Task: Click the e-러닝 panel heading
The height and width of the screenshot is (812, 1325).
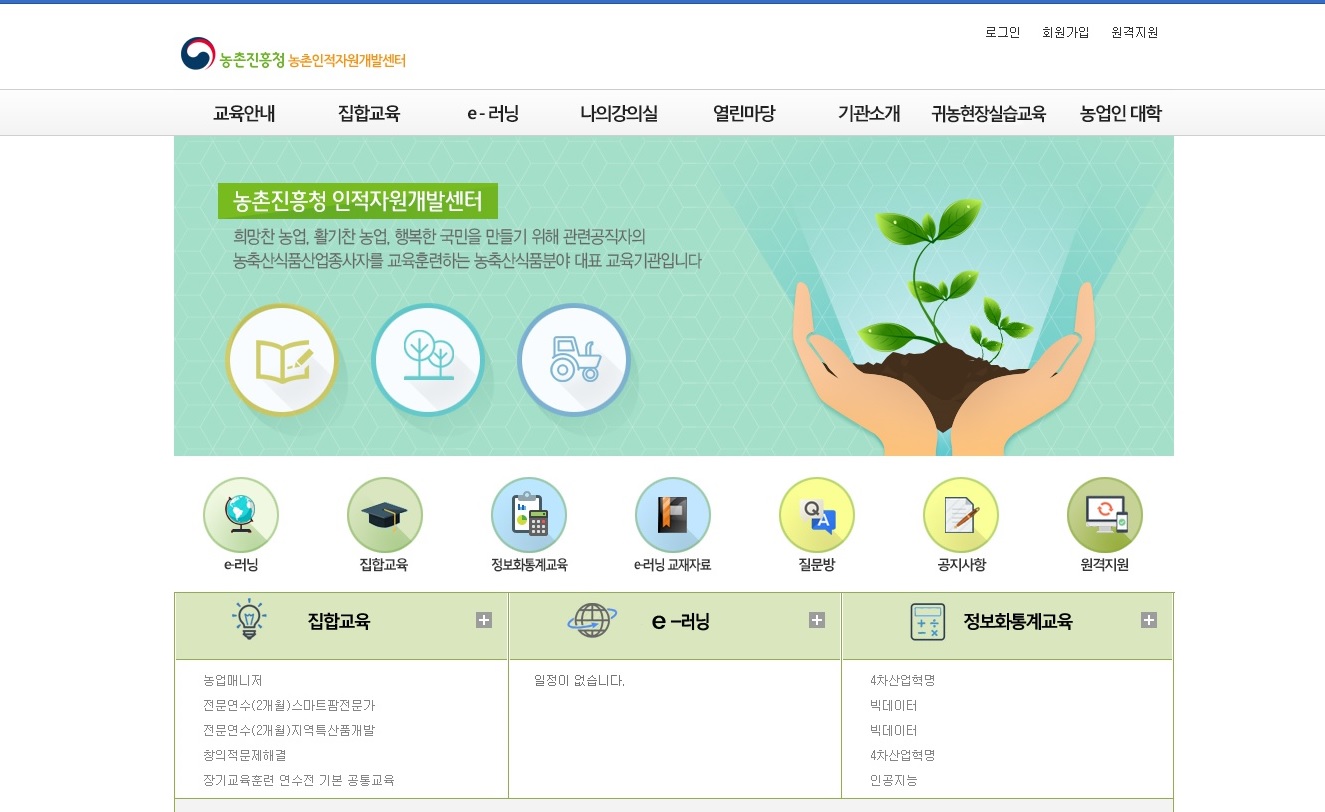Action: [x=681, y=621]
